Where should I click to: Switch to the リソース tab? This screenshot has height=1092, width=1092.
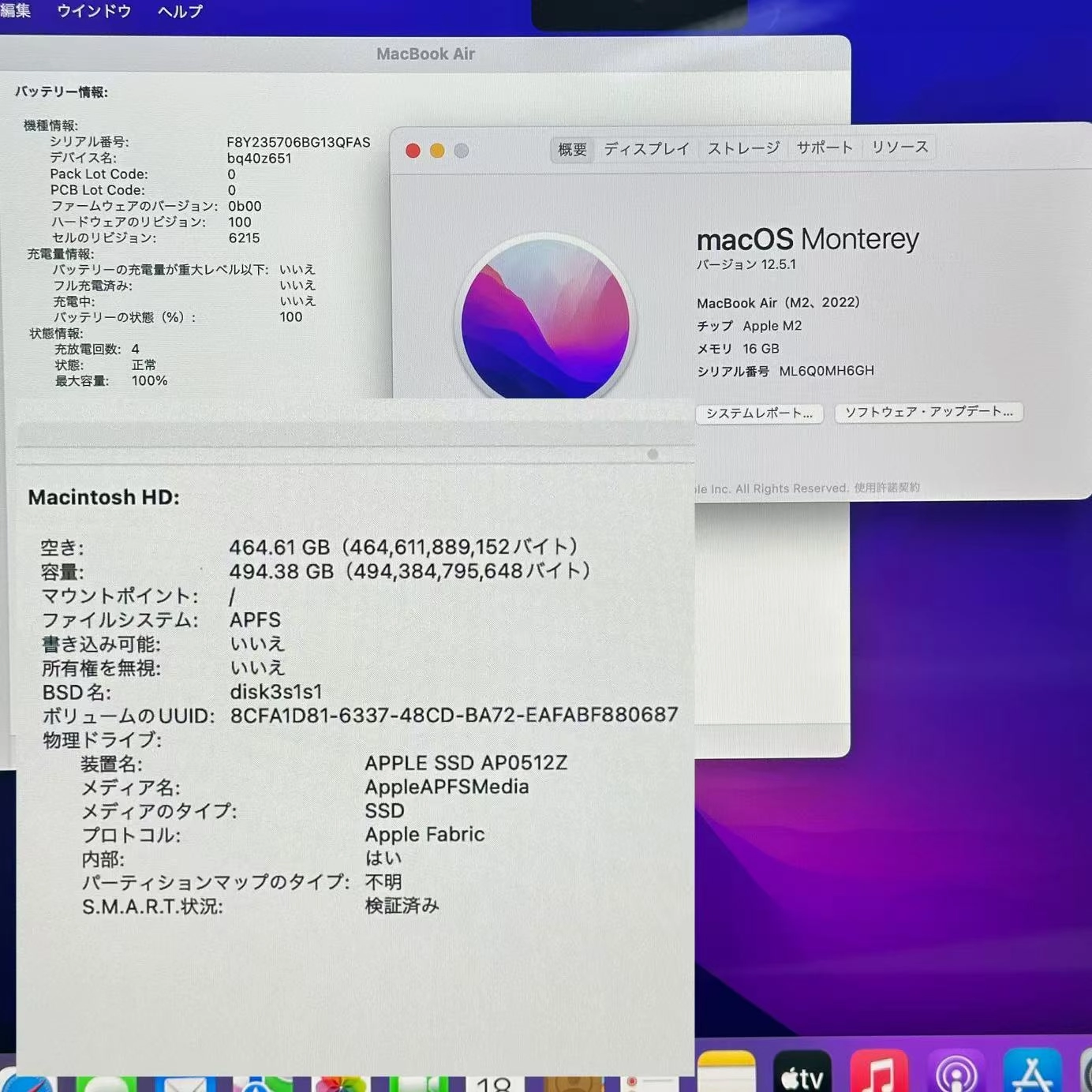coord(899,148)
